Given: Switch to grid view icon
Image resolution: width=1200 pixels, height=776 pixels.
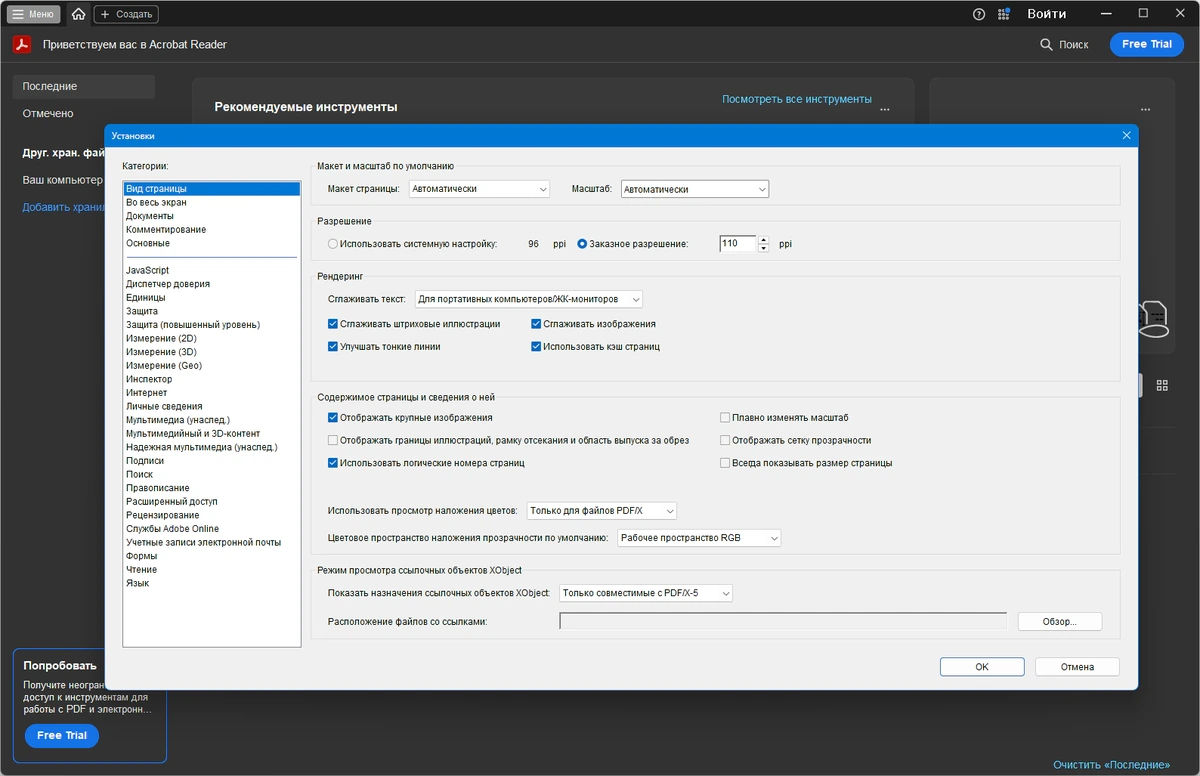Looking at the screenshot, I should pyautogui.click(x=1162, y=385).
